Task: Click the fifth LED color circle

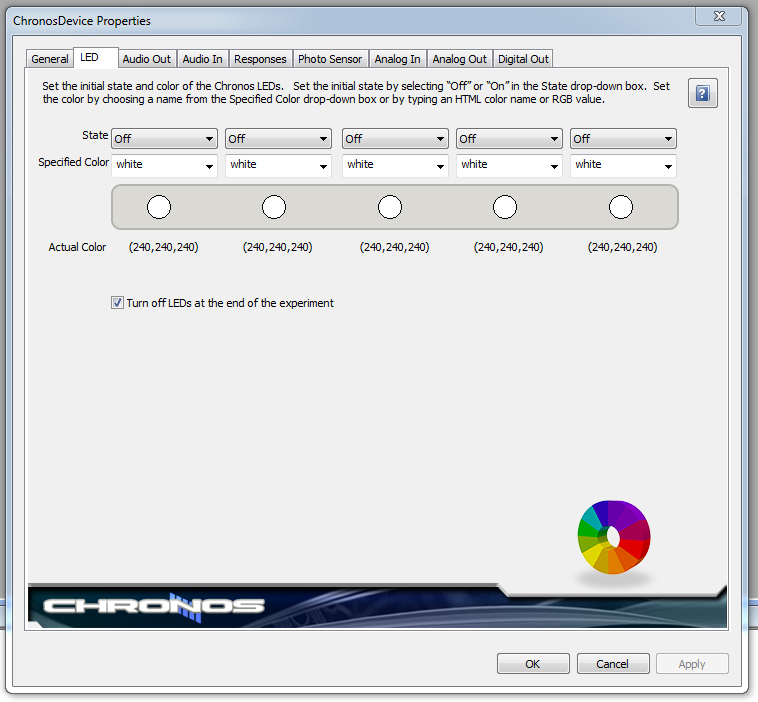Action: click(x=621, y=207)
